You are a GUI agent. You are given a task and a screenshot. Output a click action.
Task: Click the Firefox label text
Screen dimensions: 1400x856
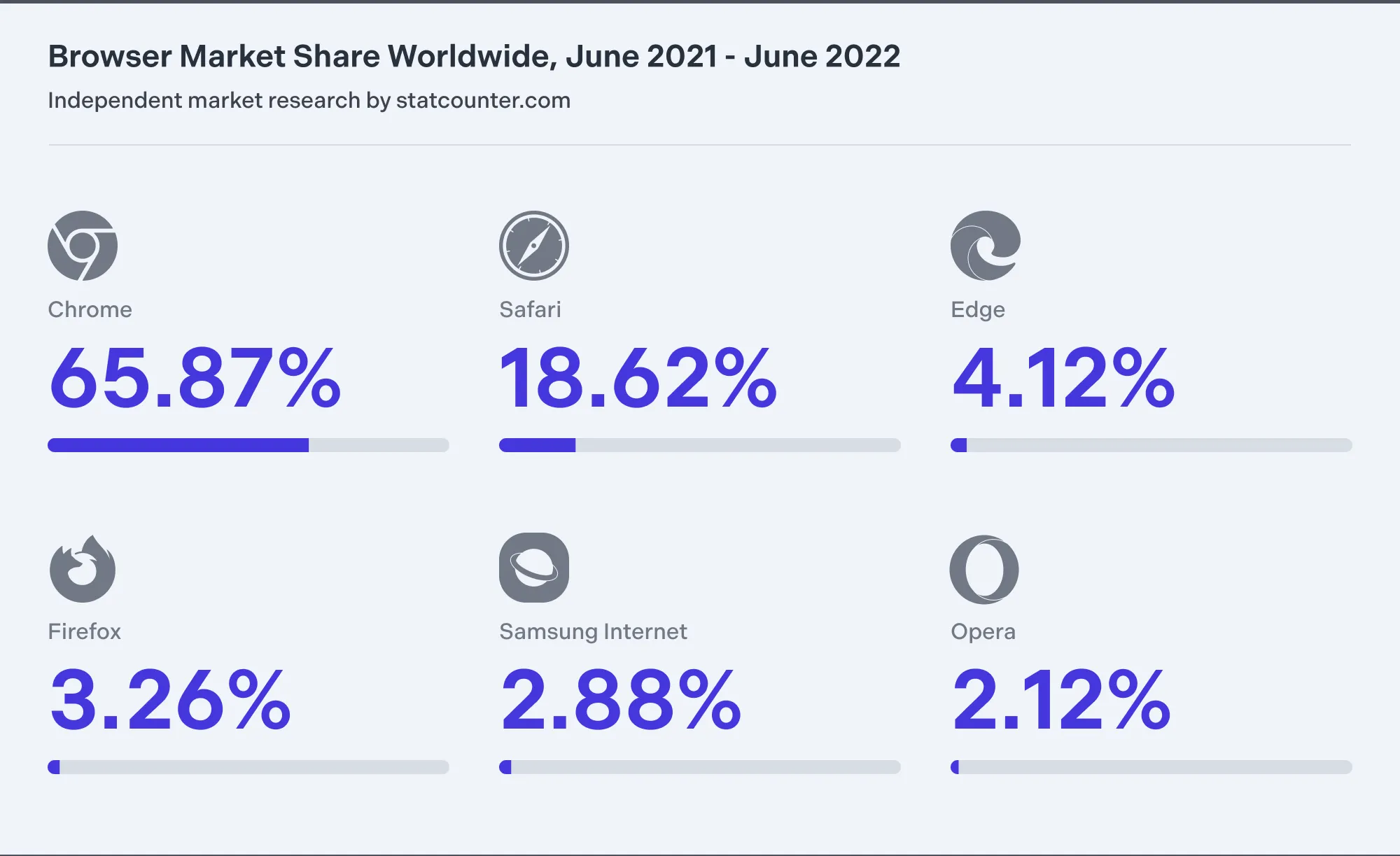(x=84, y=631)
